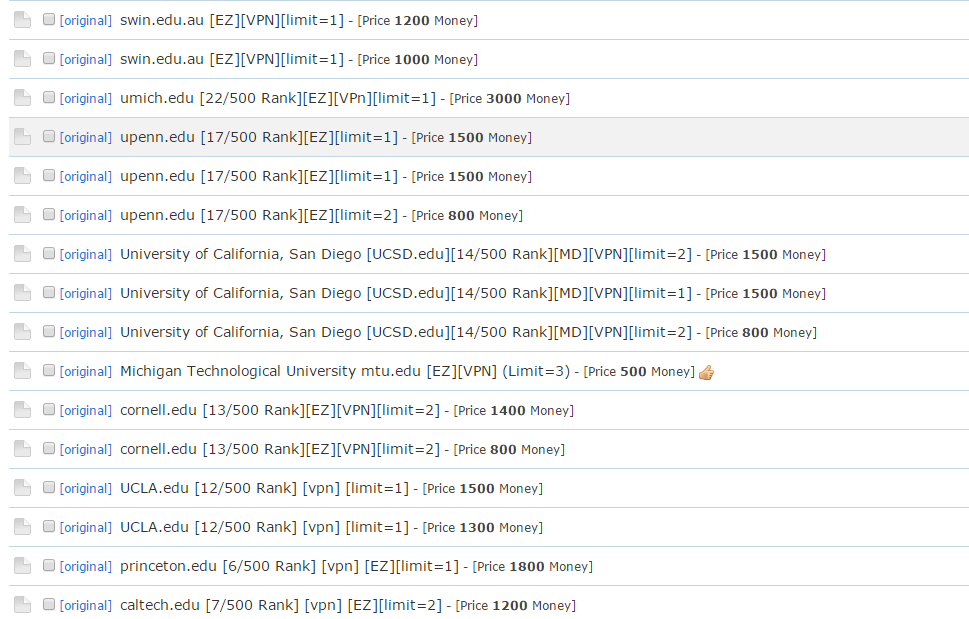Click page icon on the highlighted upenn.edu row

click(22, 137)
